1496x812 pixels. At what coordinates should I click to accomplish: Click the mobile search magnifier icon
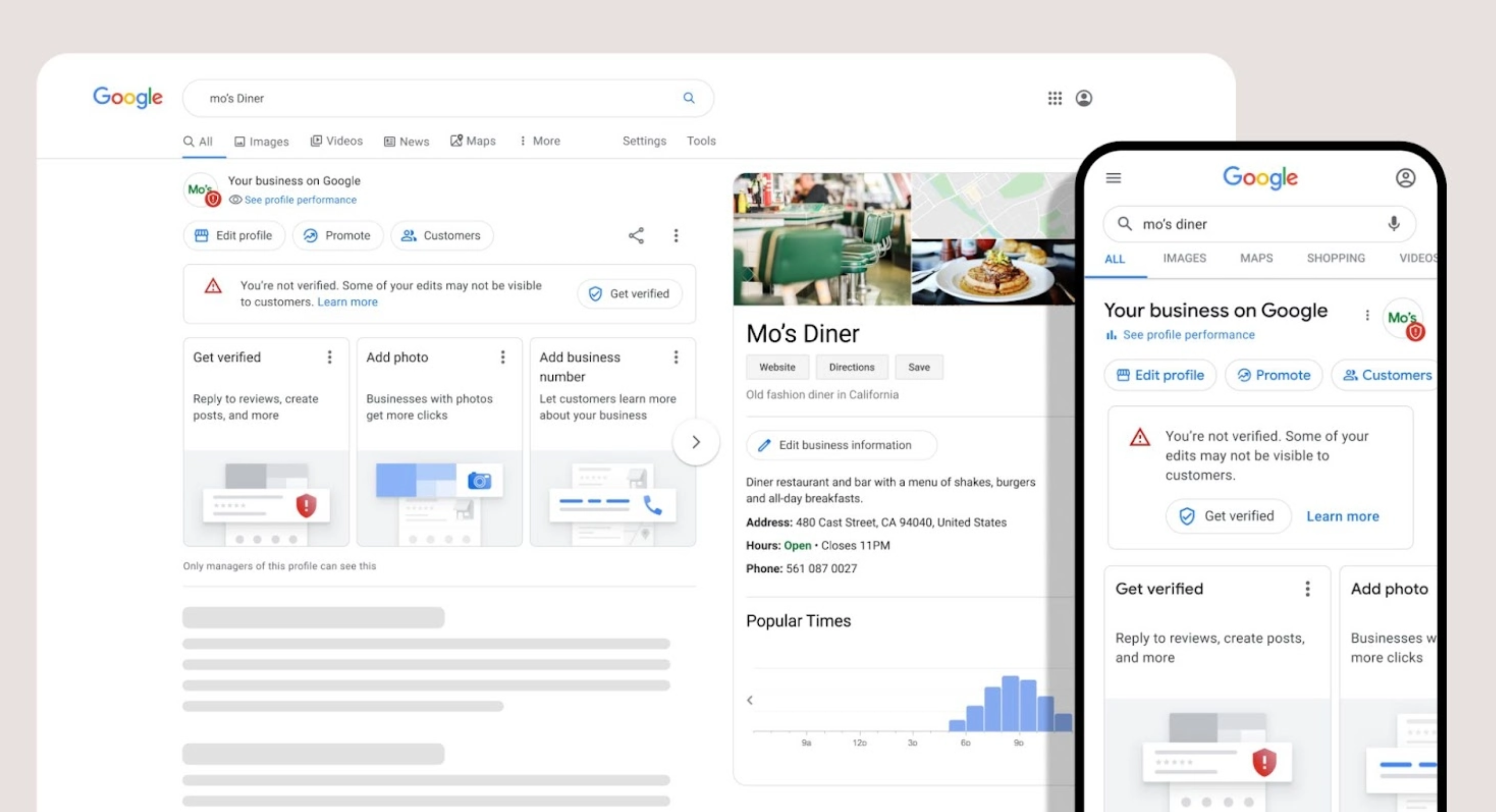pos(1125,223)
